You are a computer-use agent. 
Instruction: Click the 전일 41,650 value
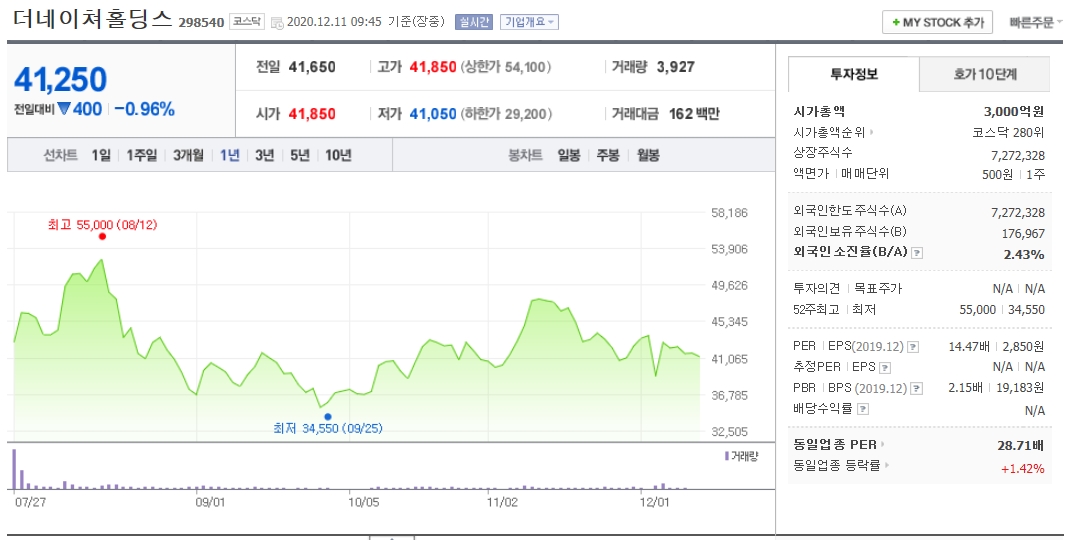point(312,67)
